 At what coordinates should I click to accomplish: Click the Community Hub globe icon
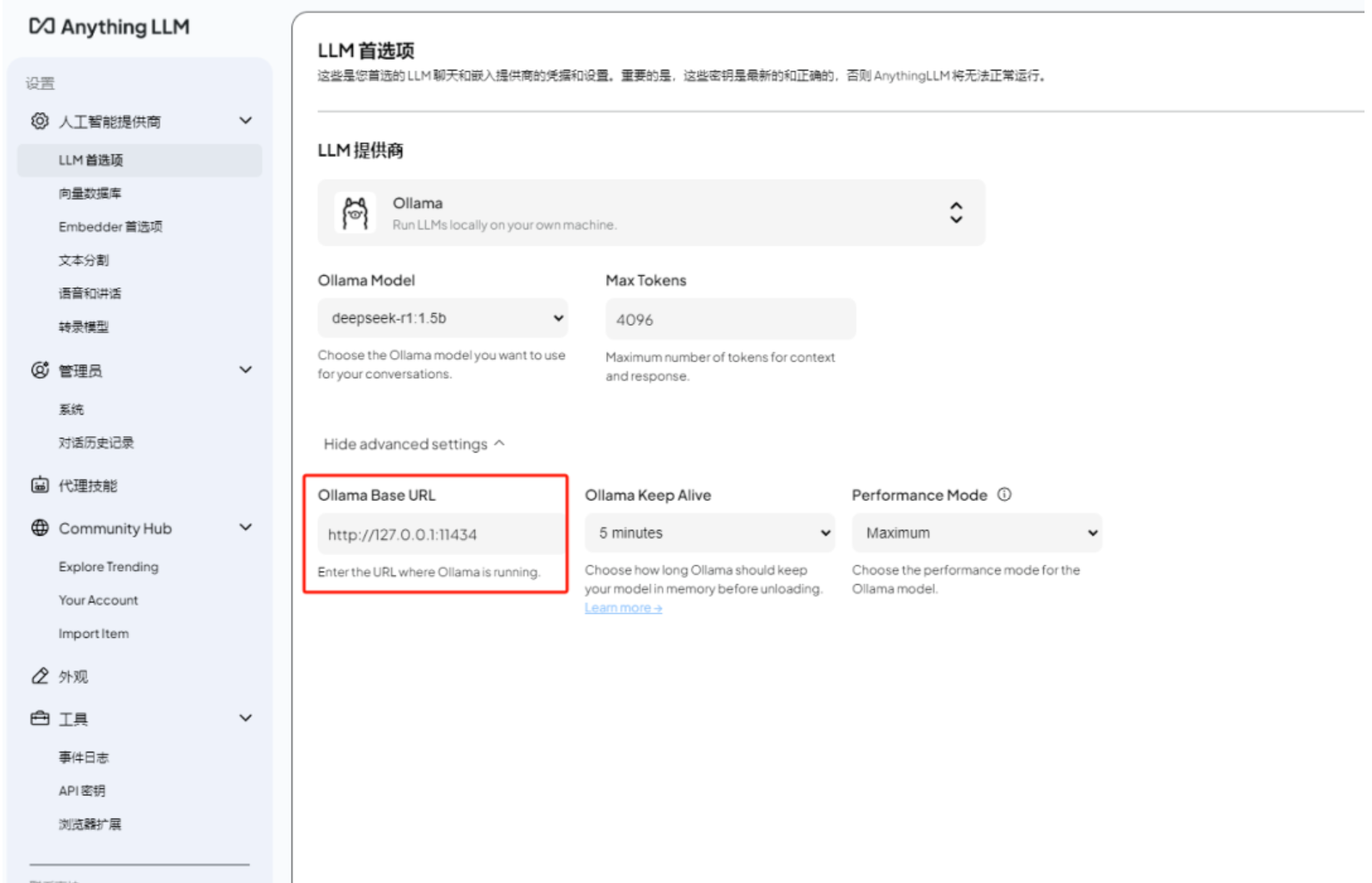(x=39, y=527)
